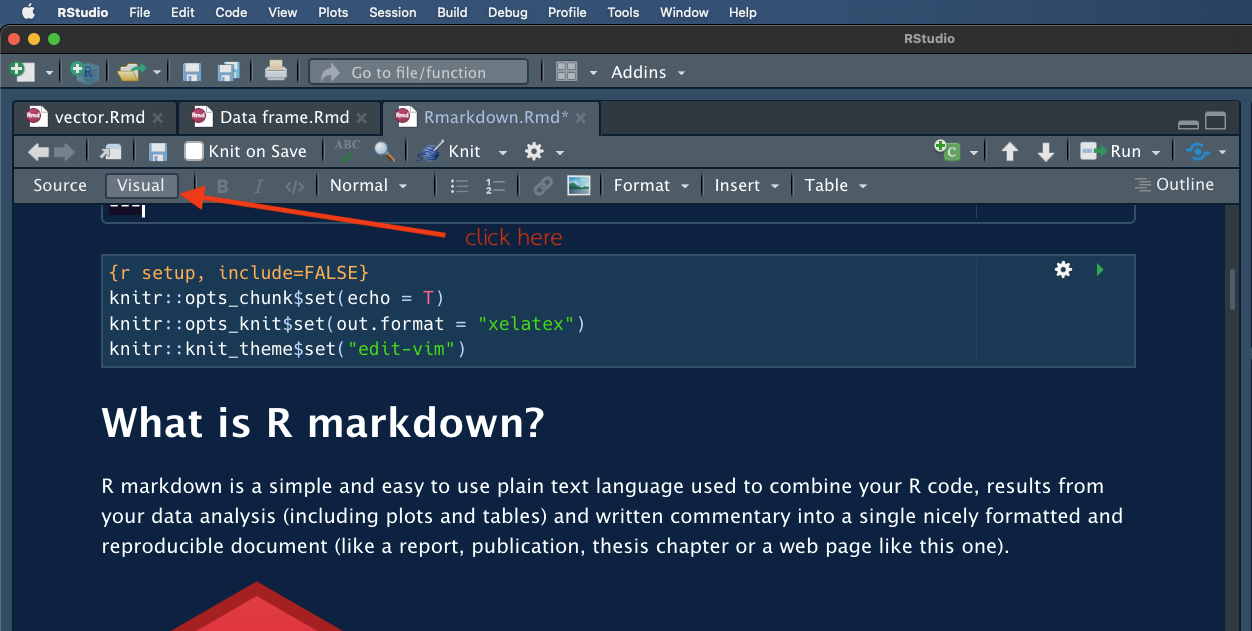Image resolution: width=1252 pixels, height=631 pixels.
Task: Click the Save document icon
Action: (157, 150)
